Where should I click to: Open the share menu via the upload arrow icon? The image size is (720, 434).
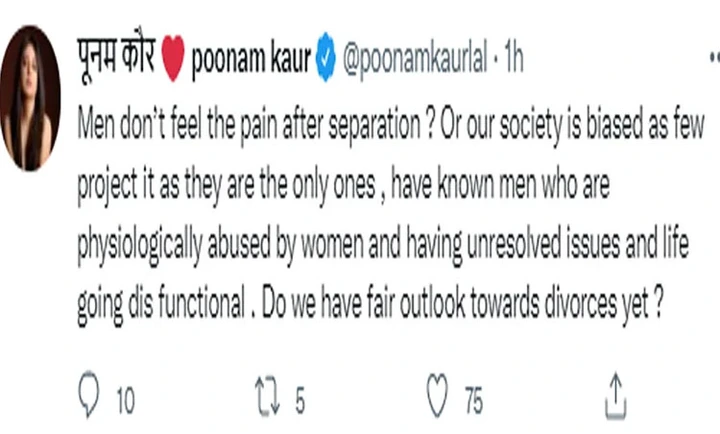coord(615,397)
